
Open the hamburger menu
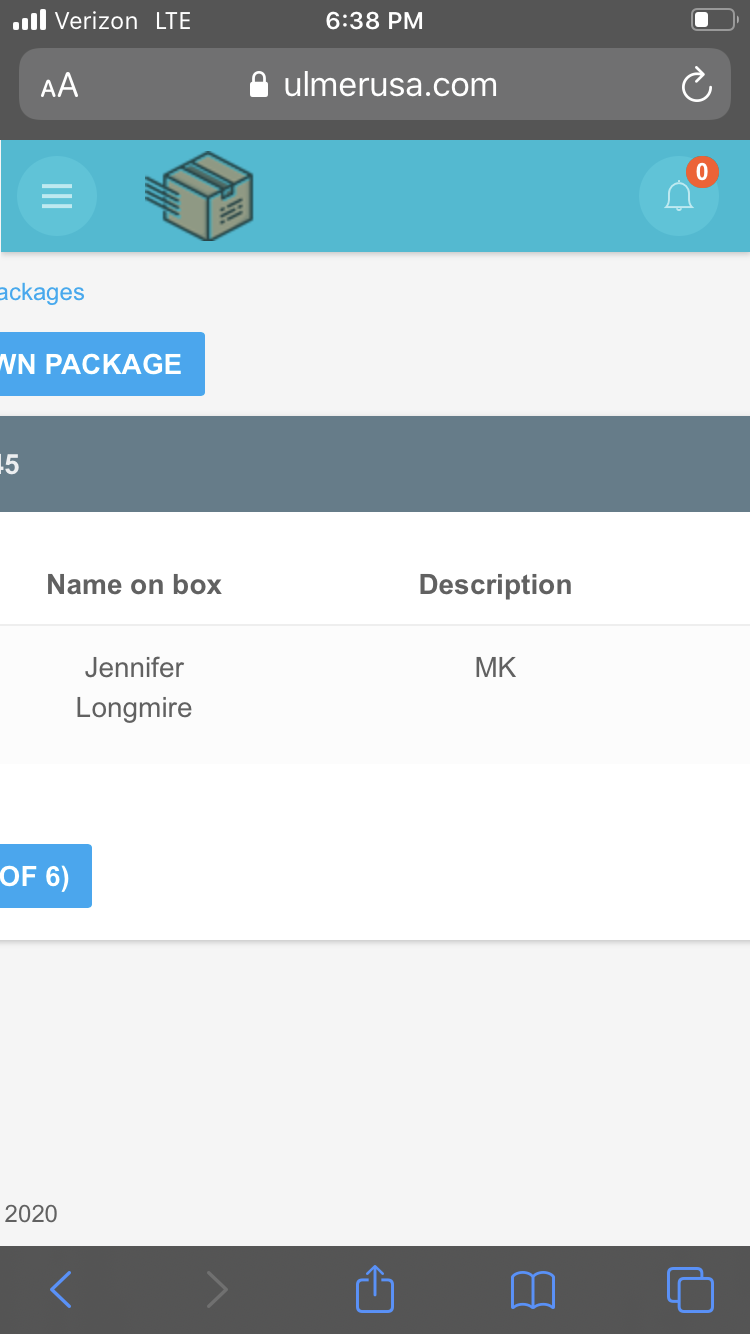(57, 196)
